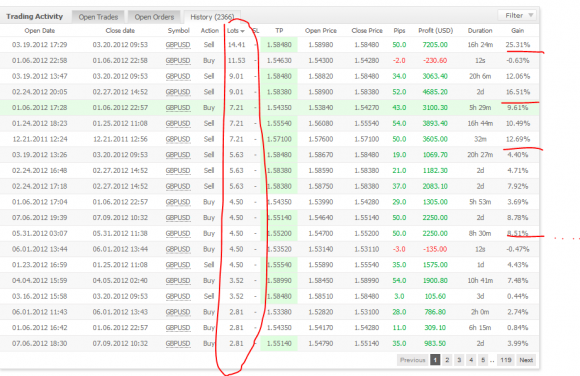The width and height of the screenshot is (580, 376).
Task: Sort by TP column header
Action: click(279, 31)
